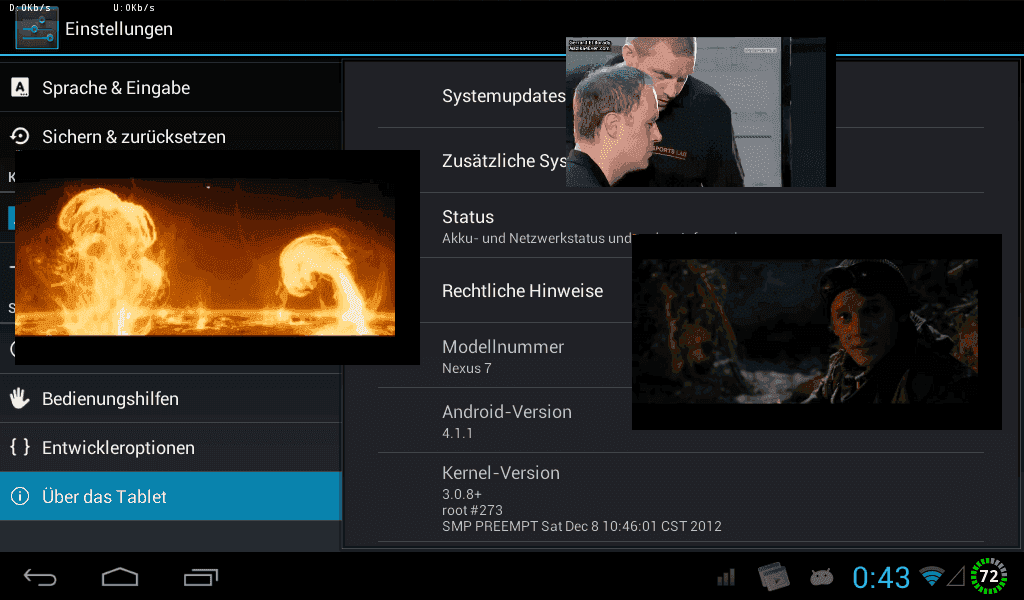This screenshot has height=600, width=1024.
Task: Tap the mobile signal triangle icon
Action: click(x=956, y=576)
